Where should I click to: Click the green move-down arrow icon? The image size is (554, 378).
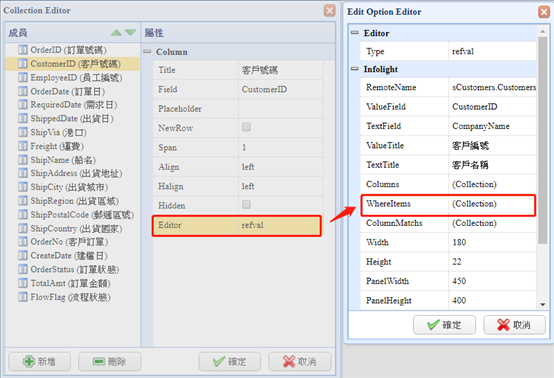point(130,33)
